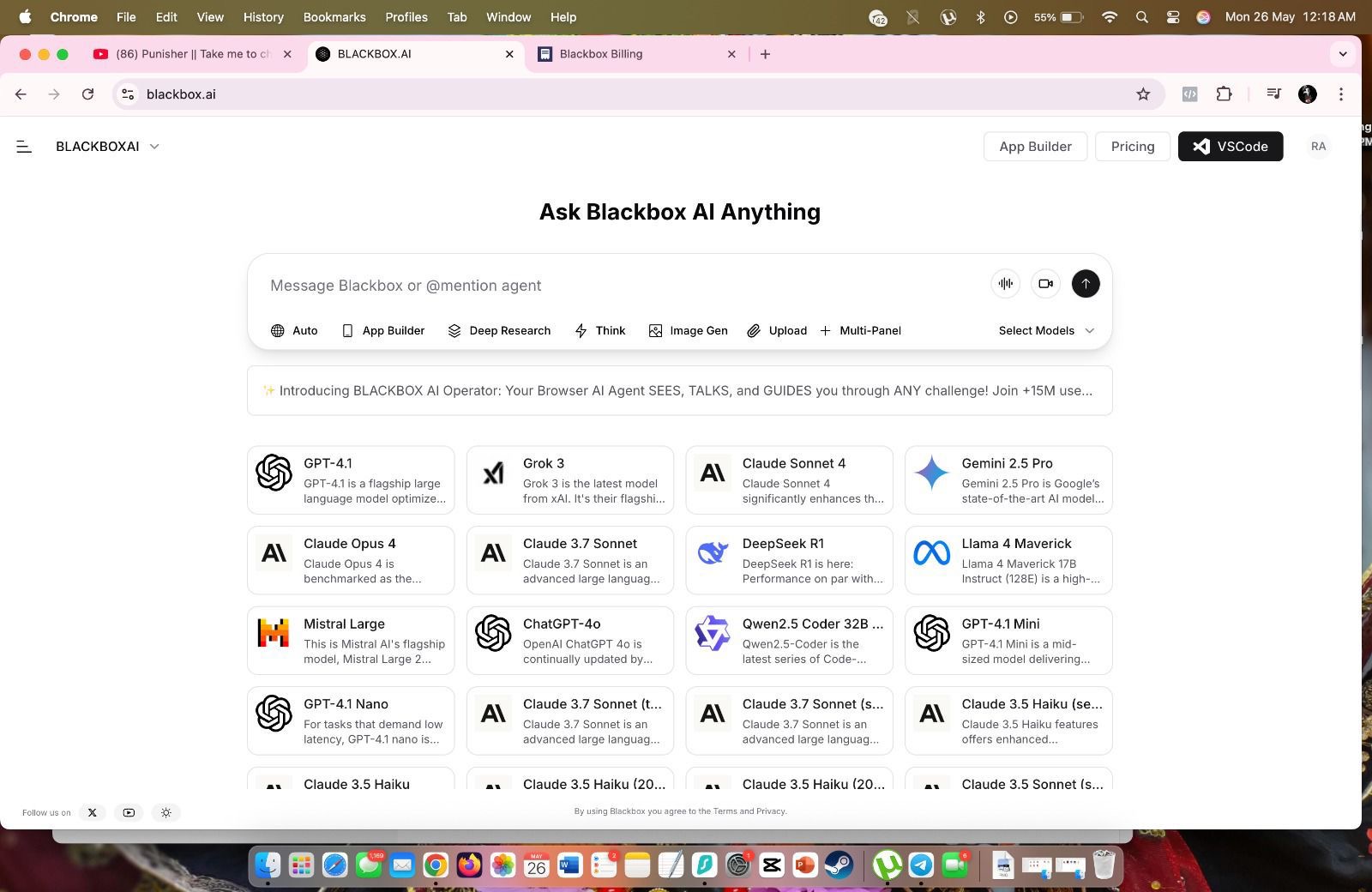Open the Chrome extensions puzzle icon
The width and height of the screenshot is (1372, 892).
tap(1225, 94)
